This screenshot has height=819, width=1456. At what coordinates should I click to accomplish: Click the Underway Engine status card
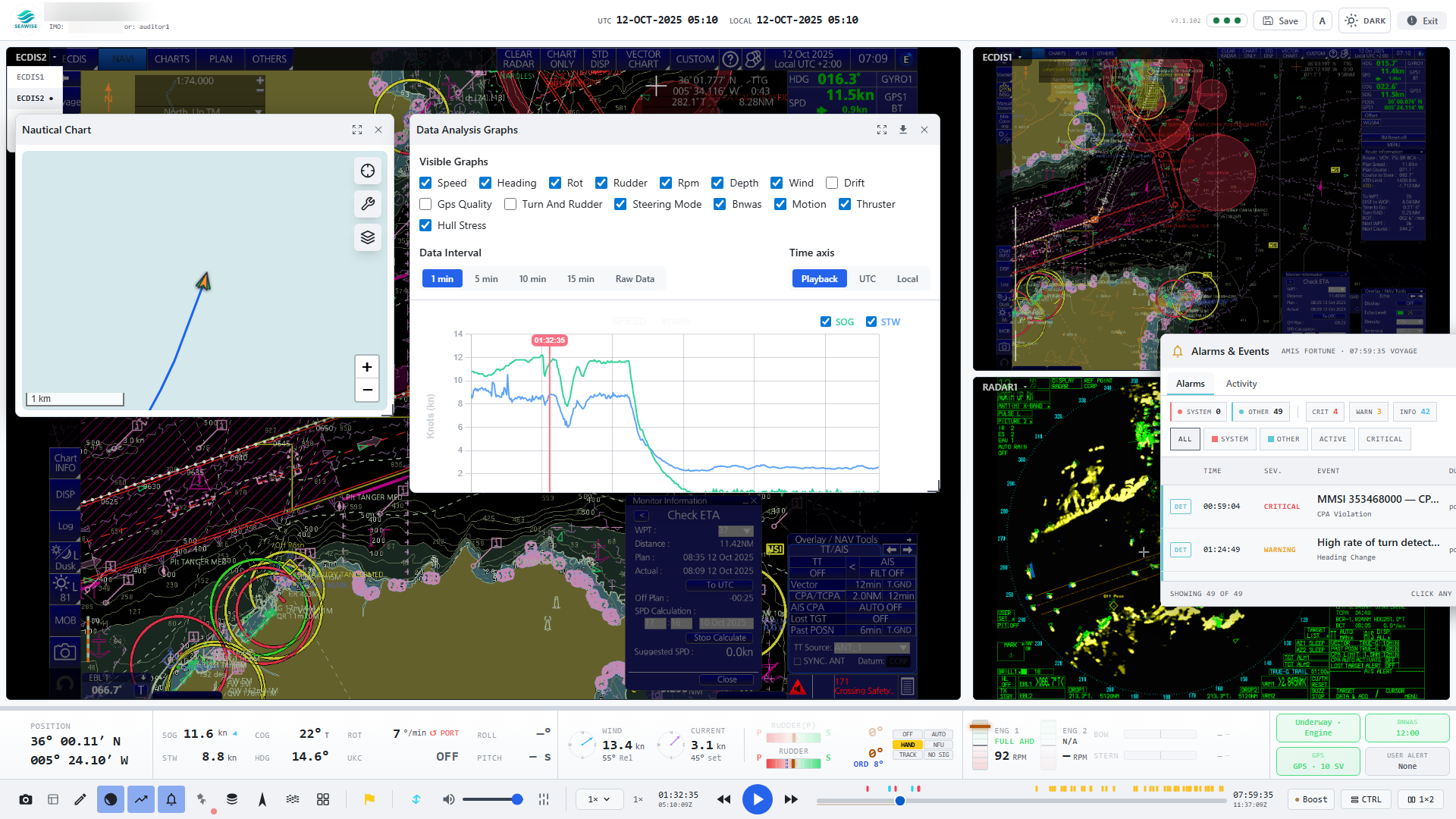pos(1318,728)
